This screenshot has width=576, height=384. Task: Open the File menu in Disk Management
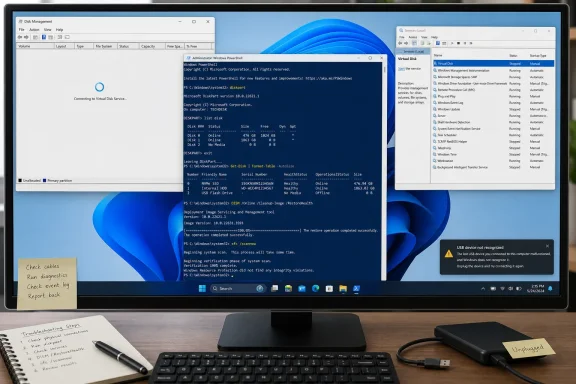click(x=21, y=29)
